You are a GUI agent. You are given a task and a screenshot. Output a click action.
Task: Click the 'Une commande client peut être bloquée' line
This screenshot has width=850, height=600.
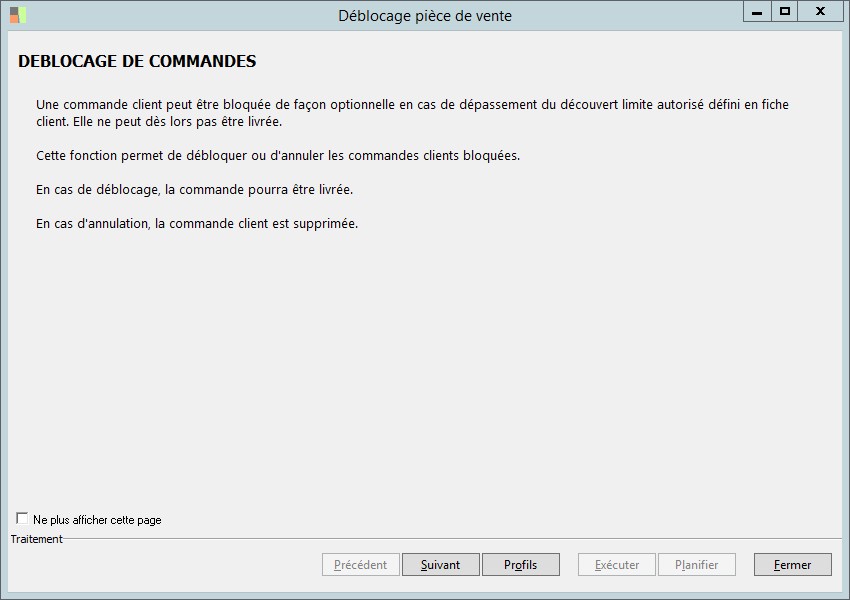point(412,105)
